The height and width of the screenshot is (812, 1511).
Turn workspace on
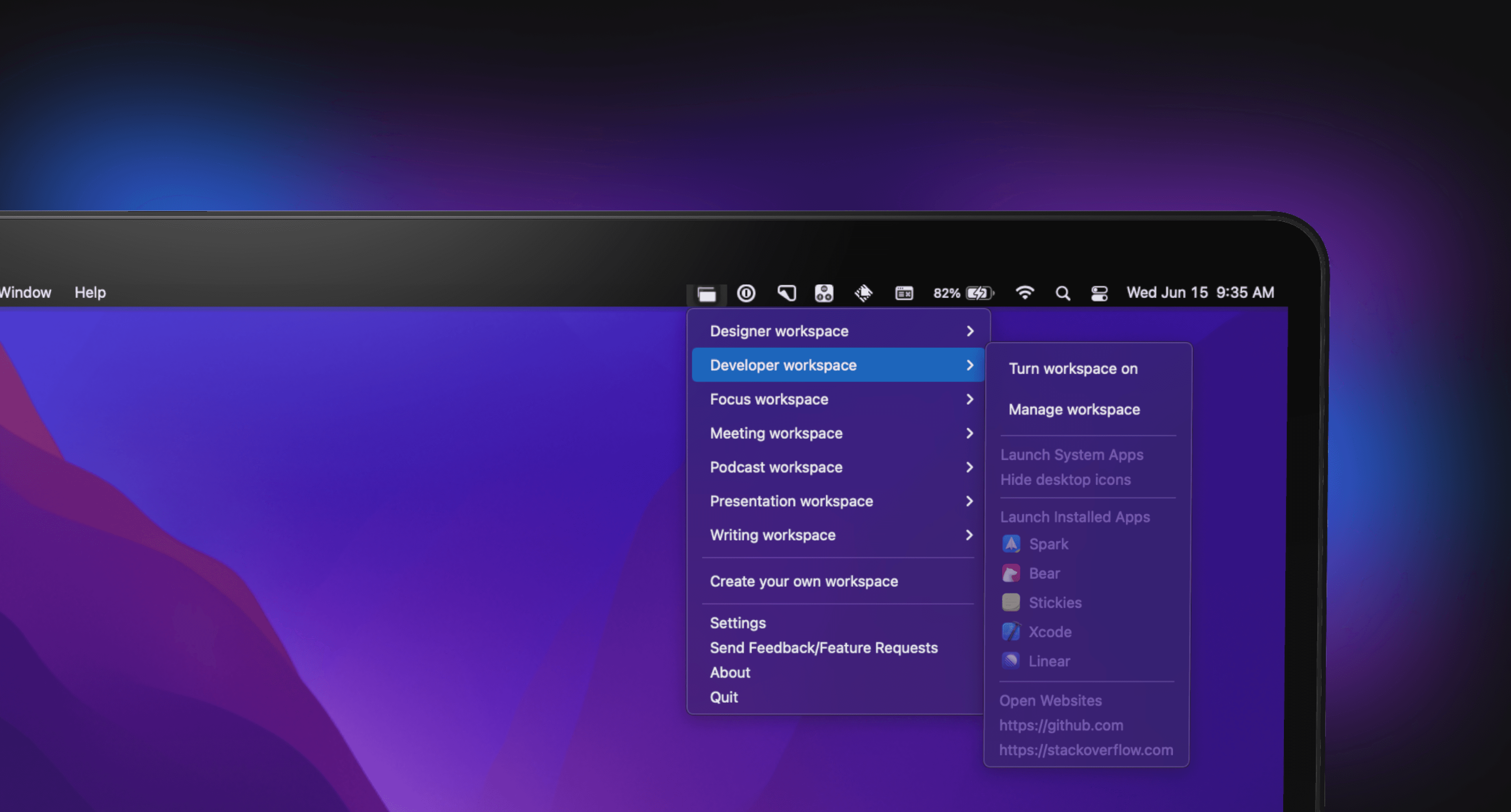(x=1073, y=369)
